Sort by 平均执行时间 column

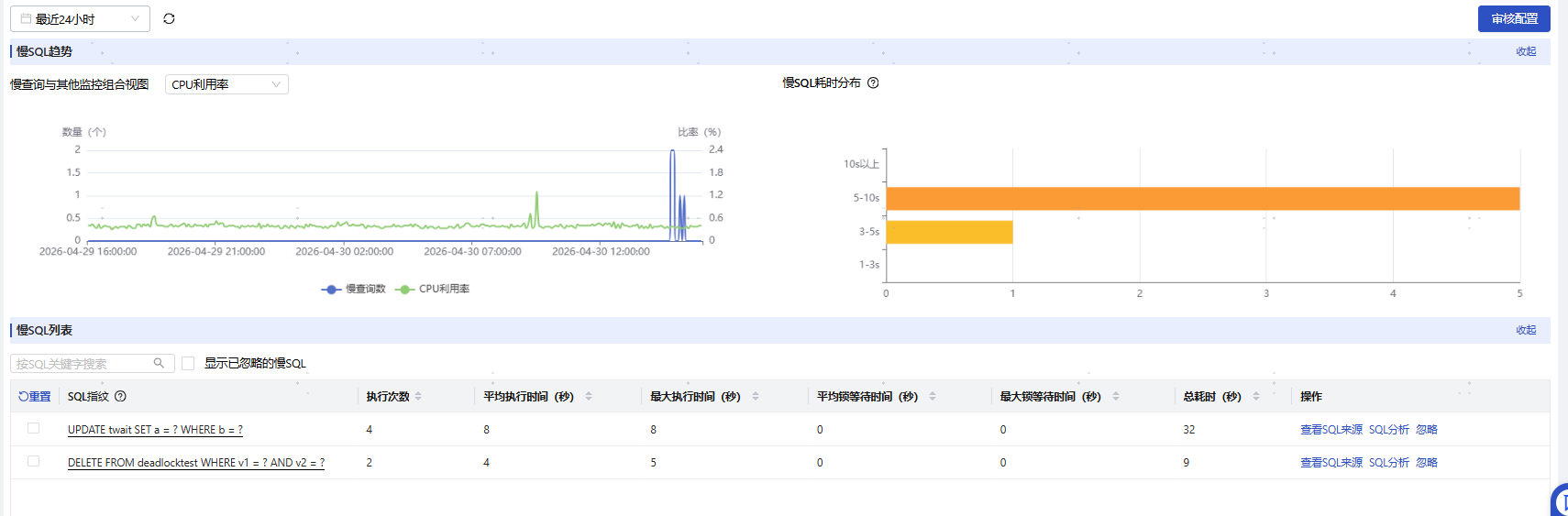[589, 397]
